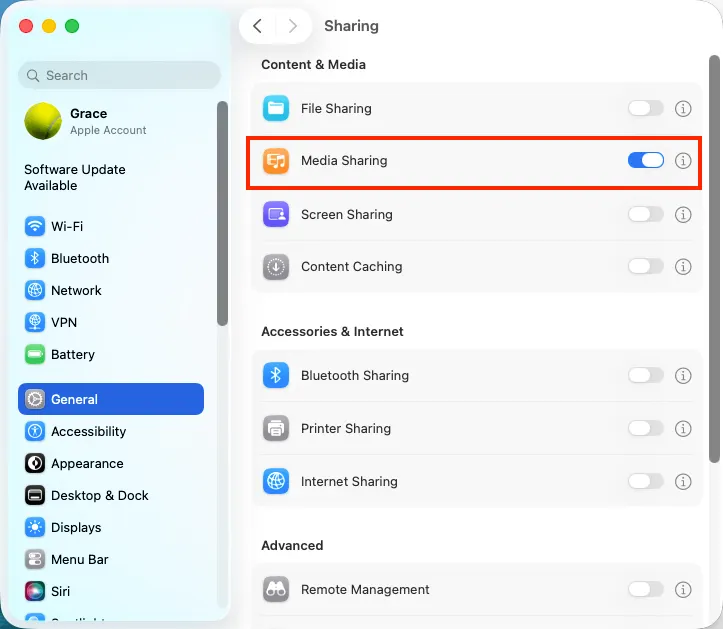Click the Remote Management label
The image size is (723, 629).
(x=365, y=589)
